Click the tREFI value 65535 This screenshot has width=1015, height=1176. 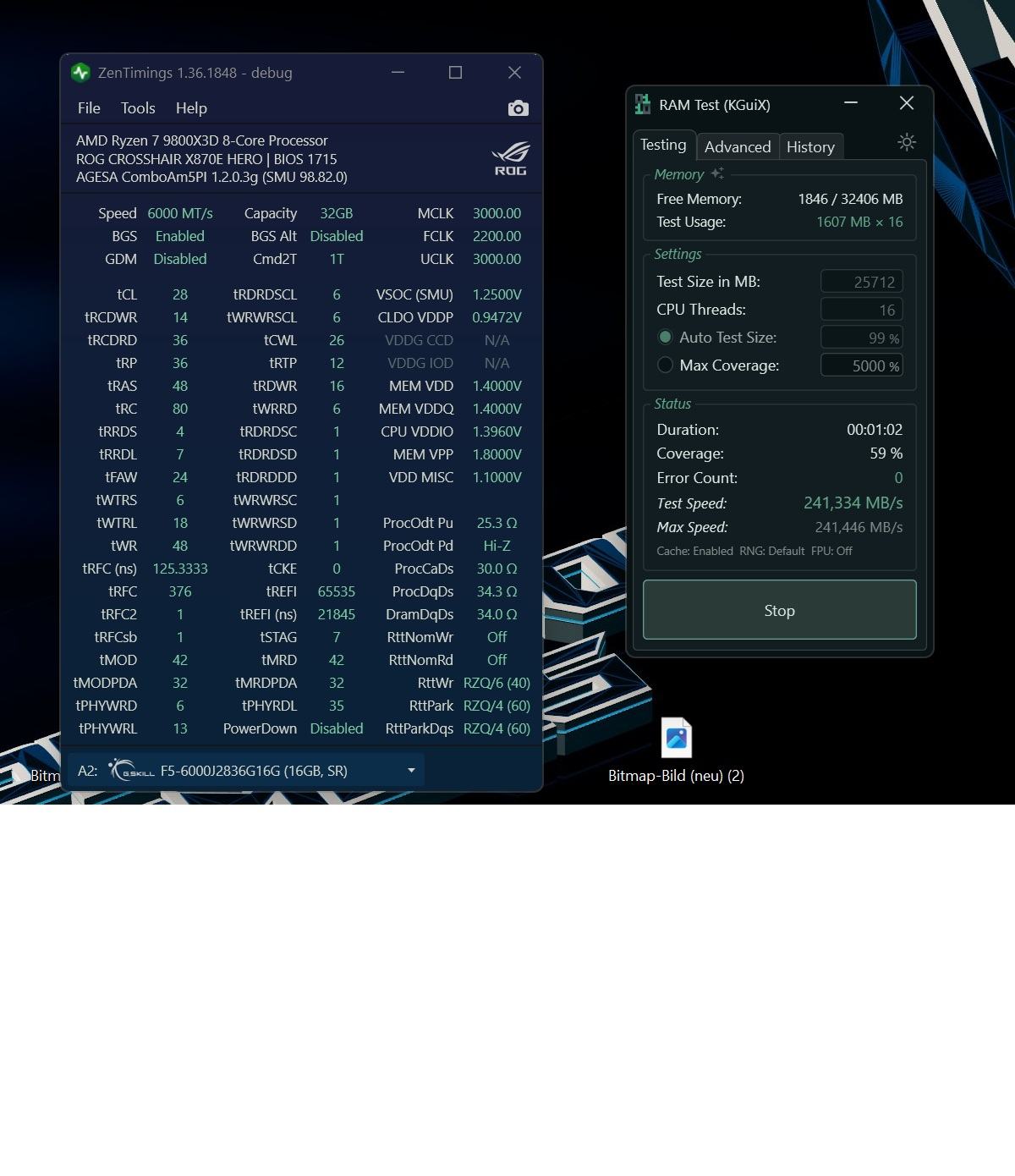[x=337, y=591]
